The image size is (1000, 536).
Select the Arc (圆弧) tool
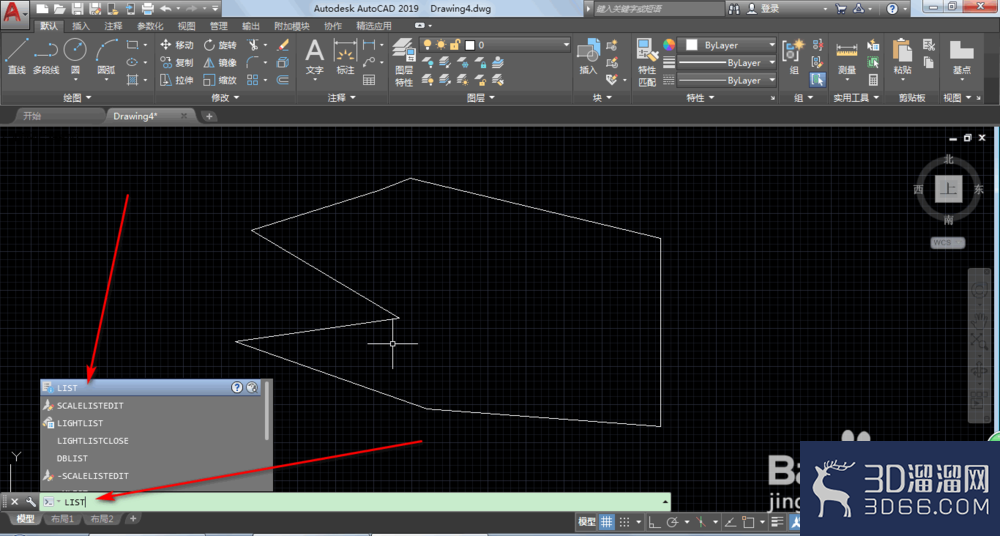[x=107, y=56]
